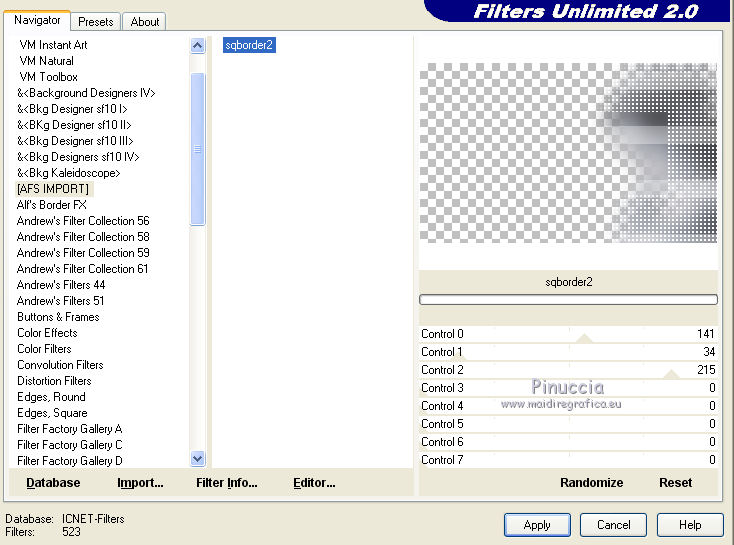Select &<BKg Designer sf10 II> category

[74, 125]
